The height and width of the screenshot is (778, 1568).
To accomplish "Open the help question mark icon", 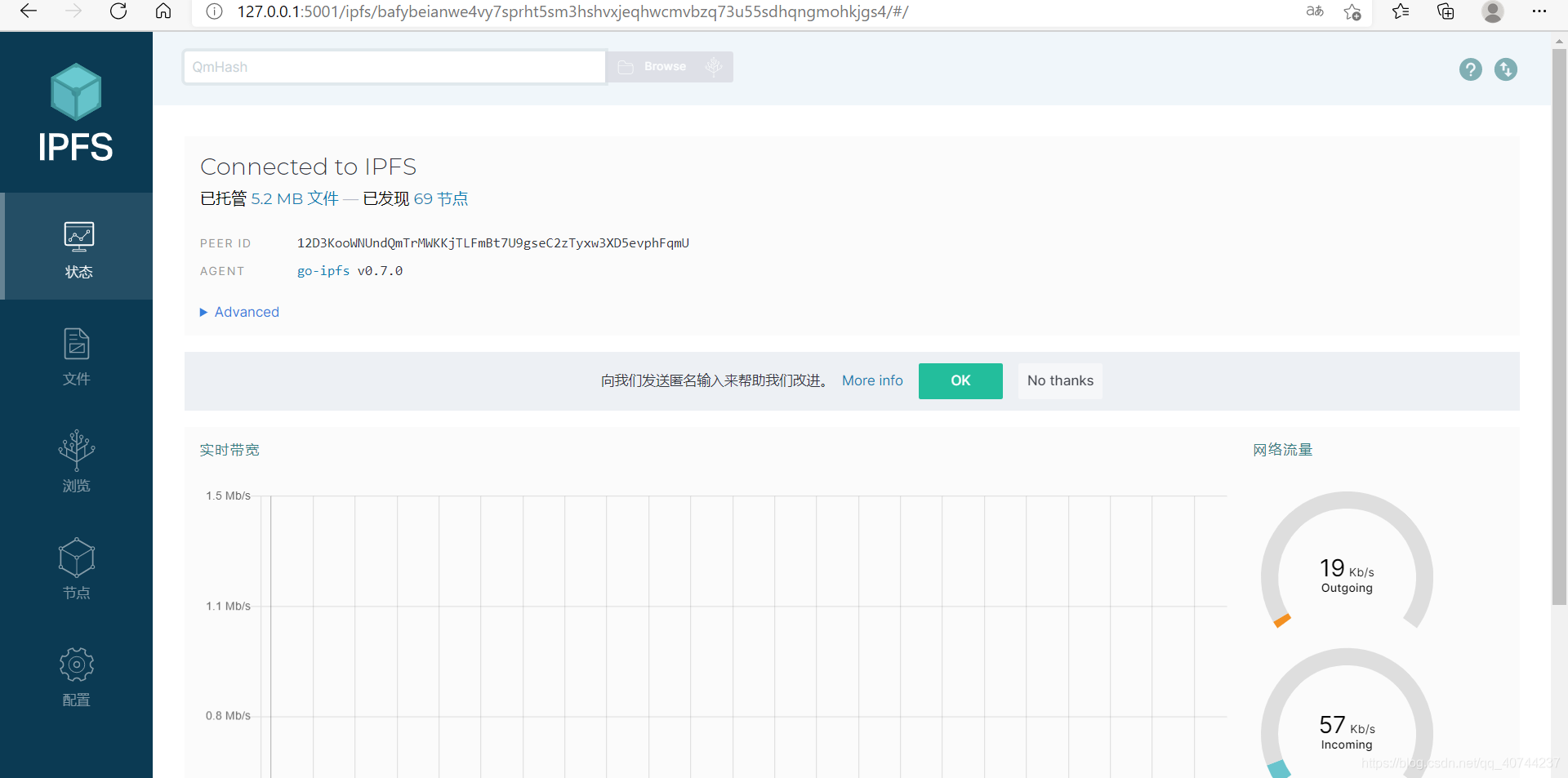I will (x=1470, y=69).
